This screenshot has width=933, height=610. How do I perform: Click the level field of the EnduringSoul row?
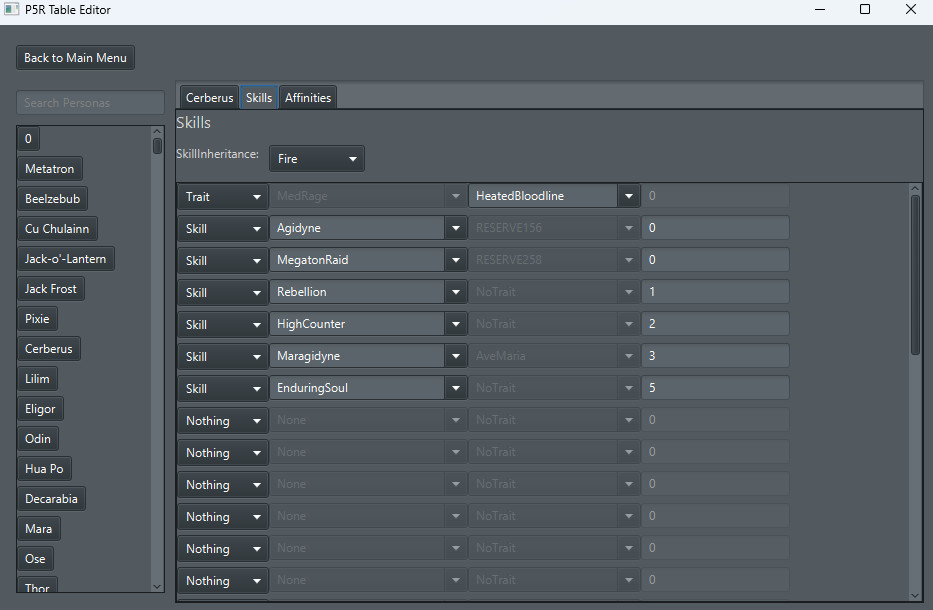pyautogui.click(x=715, y=389)
